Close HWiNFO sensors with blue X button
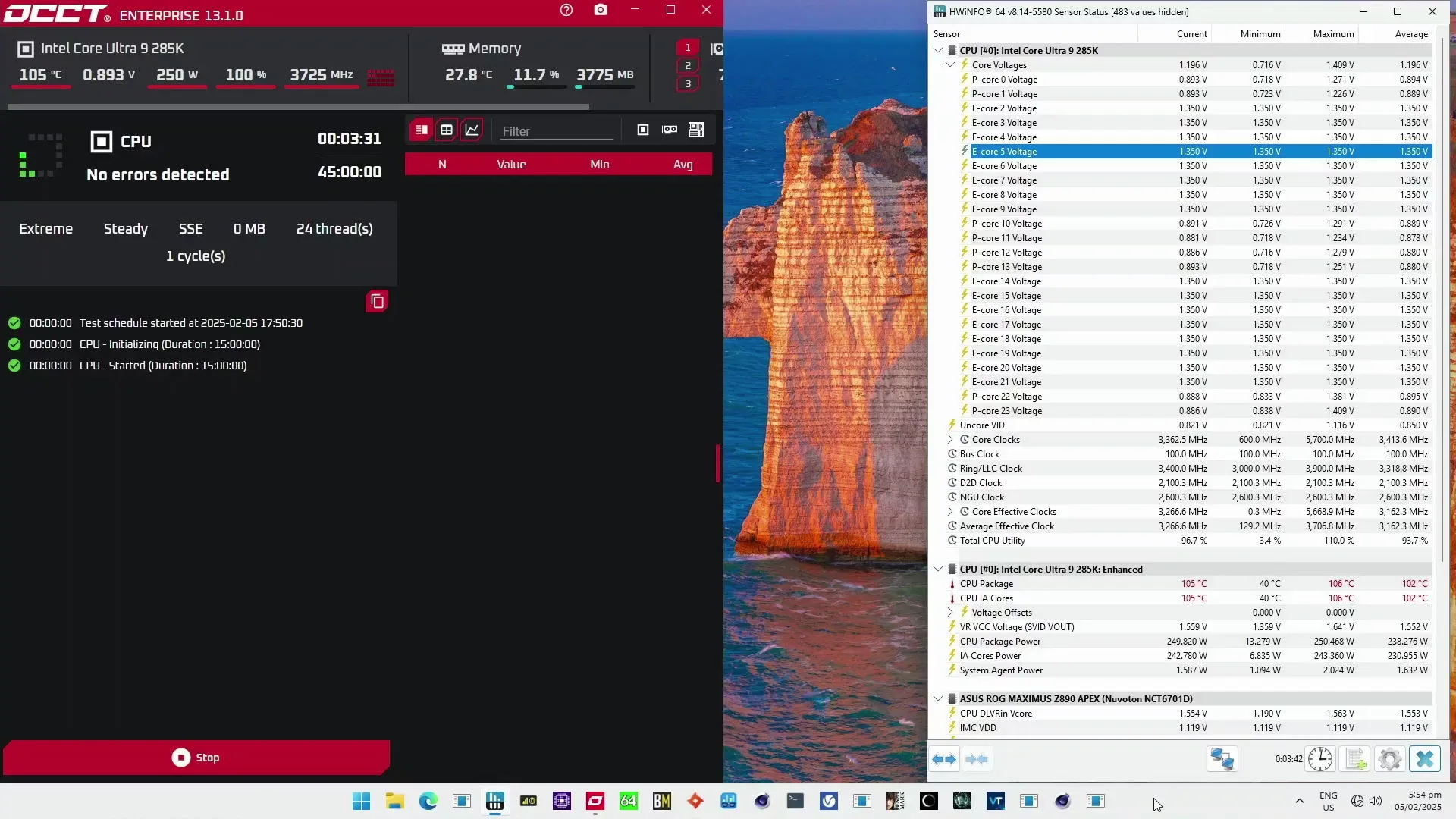1456x819 pixels. click(1425, 759)
